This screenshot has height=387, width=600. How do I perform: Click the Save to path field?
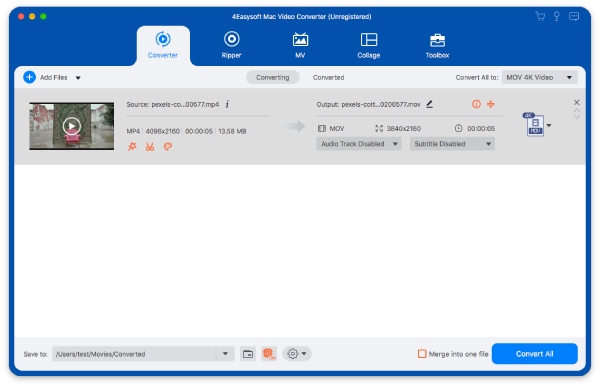(134, 354)
